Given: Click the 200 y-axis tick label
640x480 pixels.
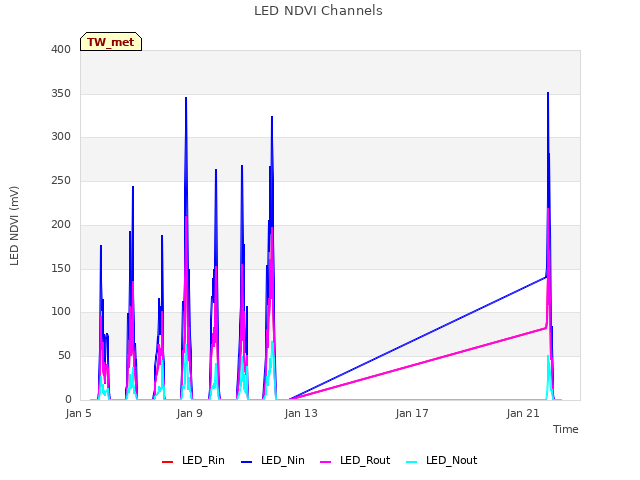Looking at the screenshot, I should (61, 224).
